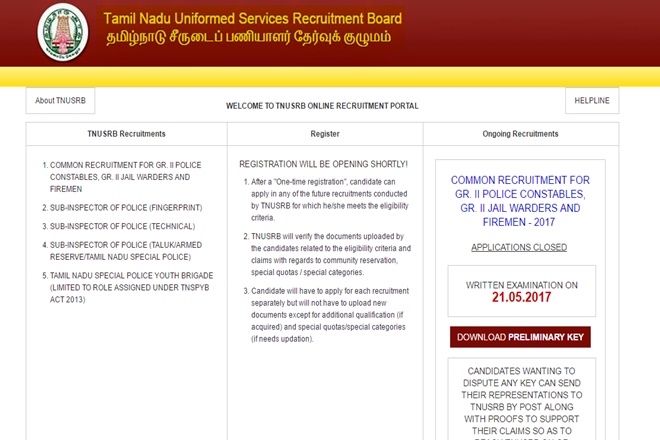Open the HELPLINE button
The height and width of the screenshot is (440, 660).
tap(592, 101)
